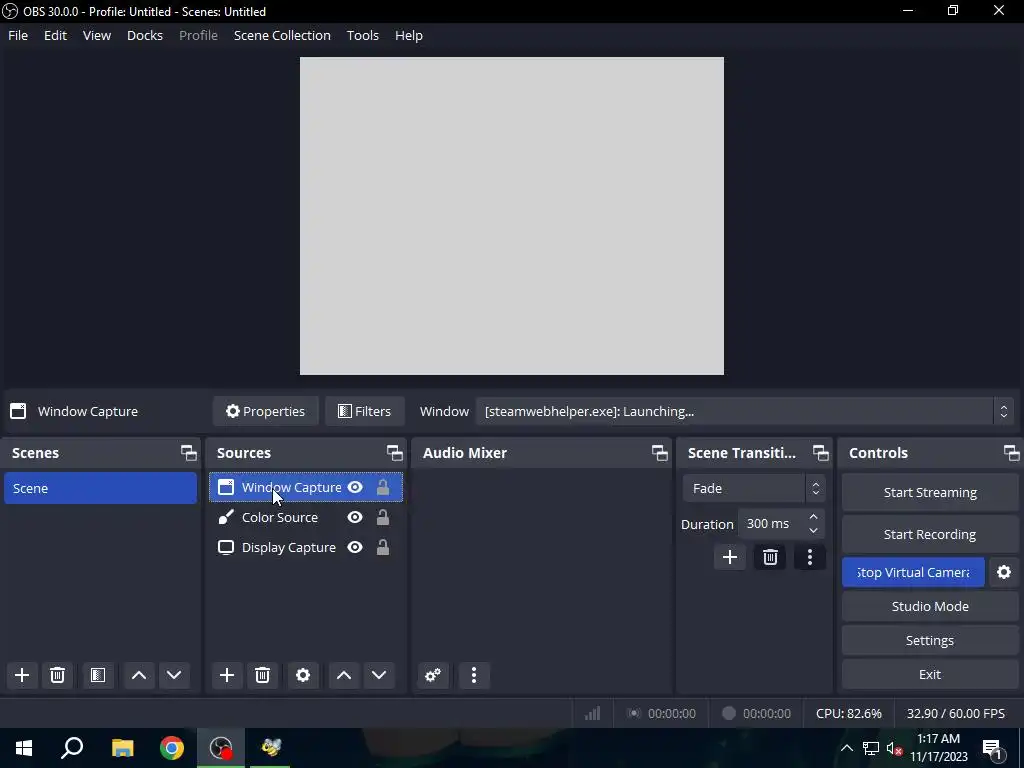Delete selected source with trash icon
The image size is (1024, 768).
263,675
